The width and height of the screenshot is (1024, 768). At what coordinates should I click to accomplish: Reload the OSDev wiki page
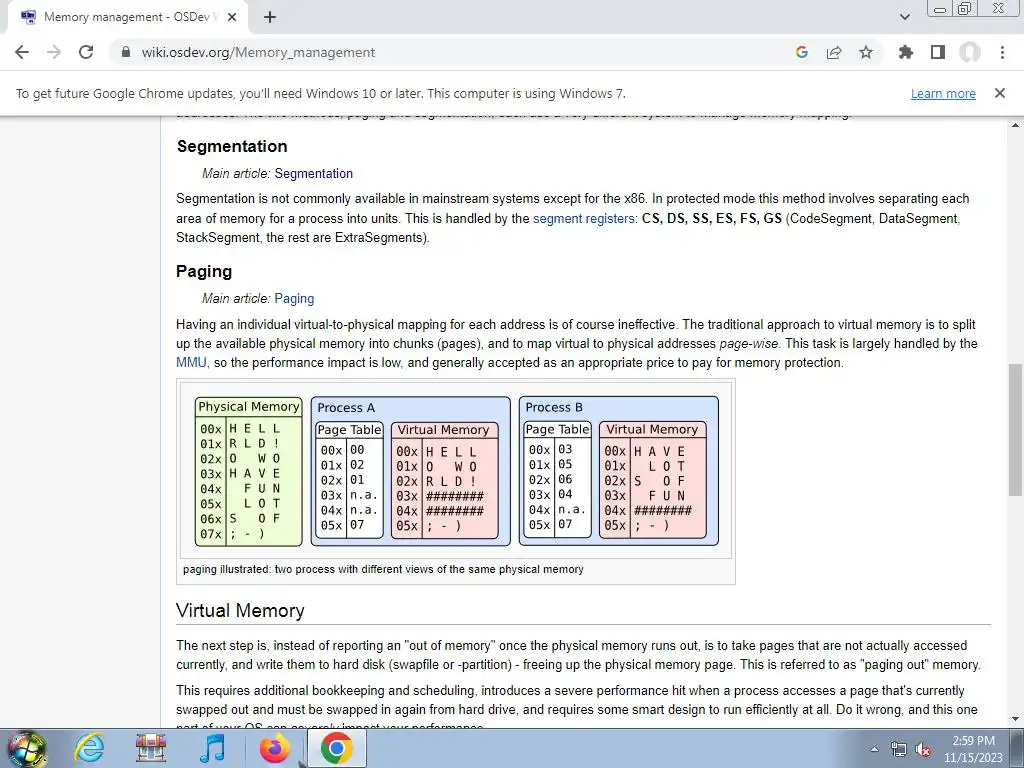[86, 52]
